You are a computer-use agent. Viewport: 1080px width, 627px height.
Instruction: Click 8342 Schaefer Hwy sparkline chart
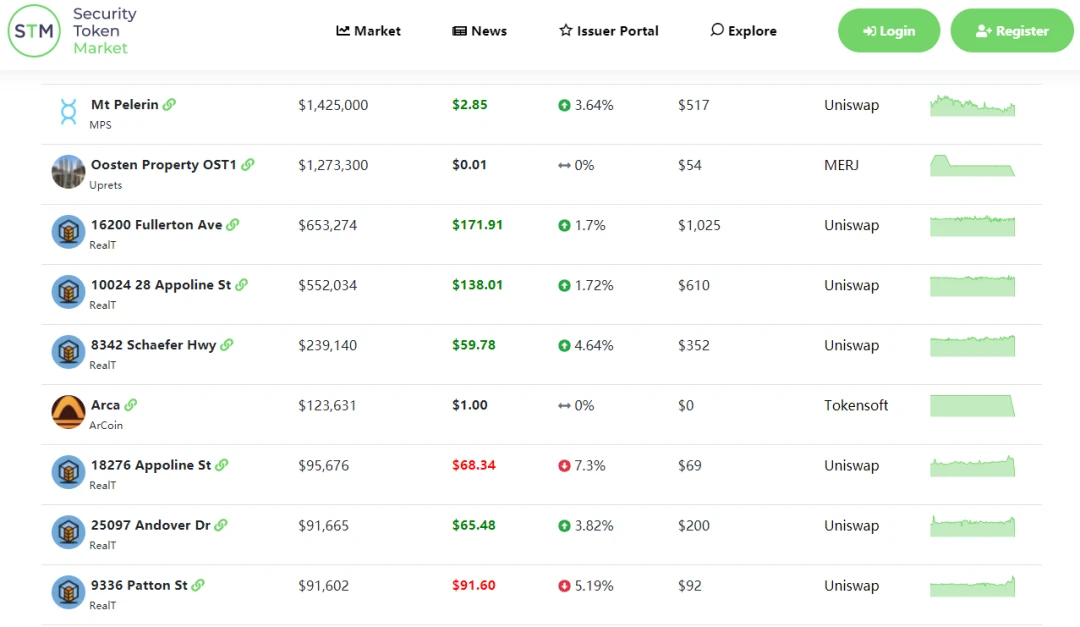click(972, 345)
